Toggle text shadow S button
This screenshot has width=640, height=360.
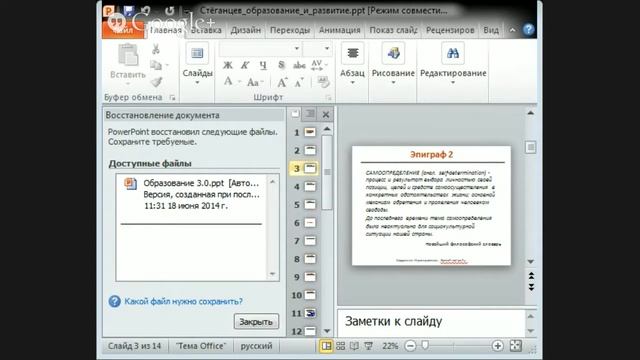tap(281, 65)
